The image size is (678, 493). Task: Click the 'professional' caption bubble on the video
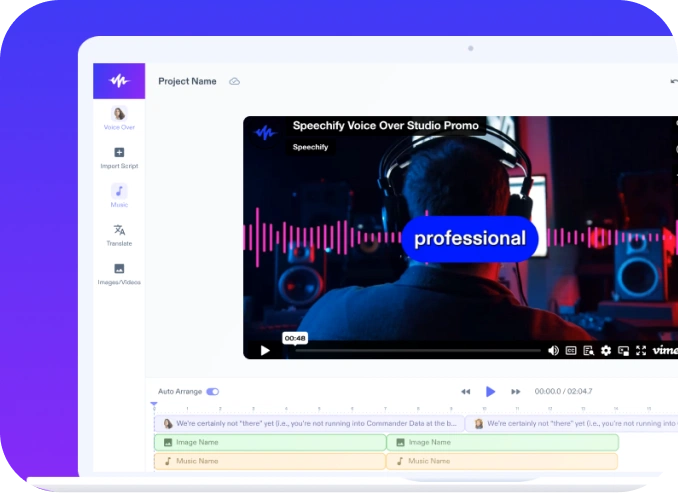470,239
